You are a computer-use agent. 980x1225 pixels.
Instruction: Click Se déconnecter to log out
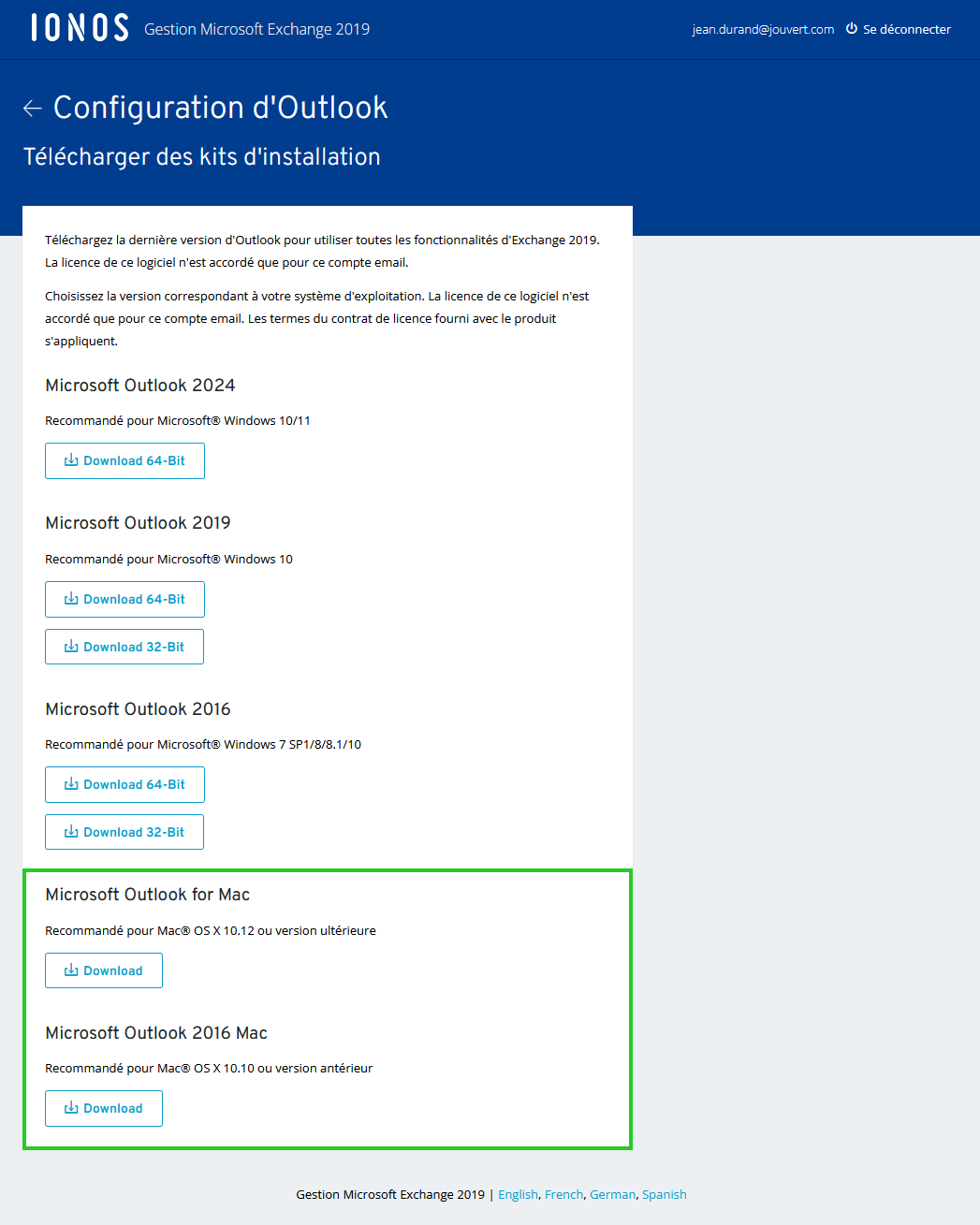click(x=906, y=29)
